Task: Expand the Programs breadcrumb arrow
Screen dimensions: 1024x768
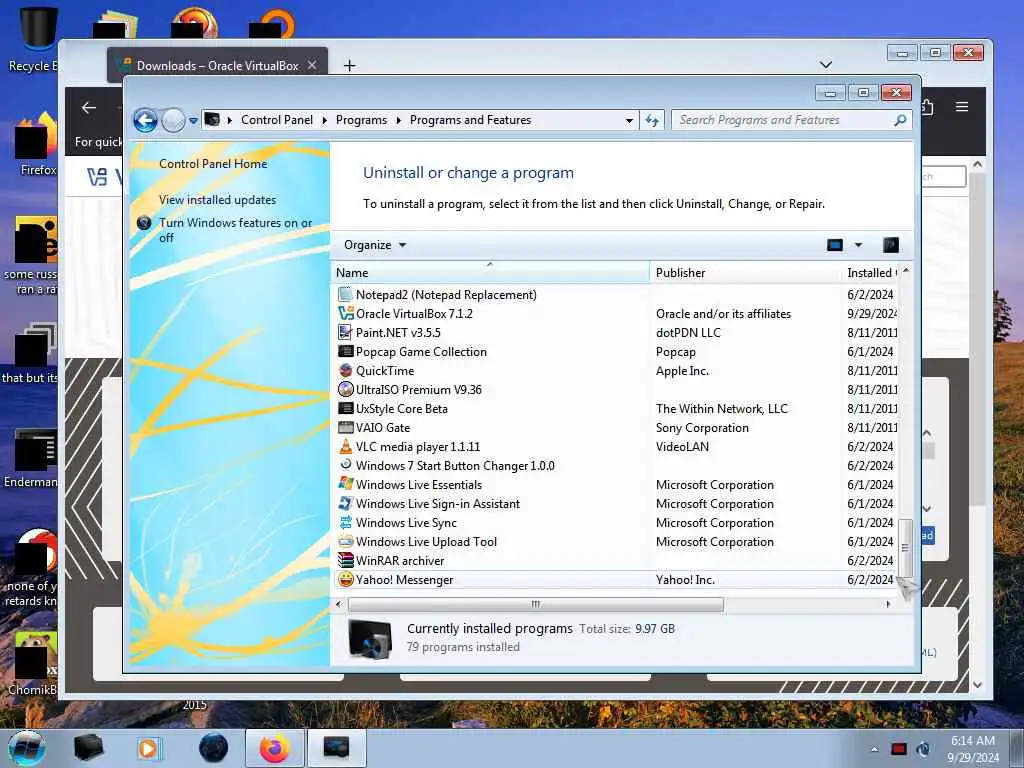Action: coord(398,120)
